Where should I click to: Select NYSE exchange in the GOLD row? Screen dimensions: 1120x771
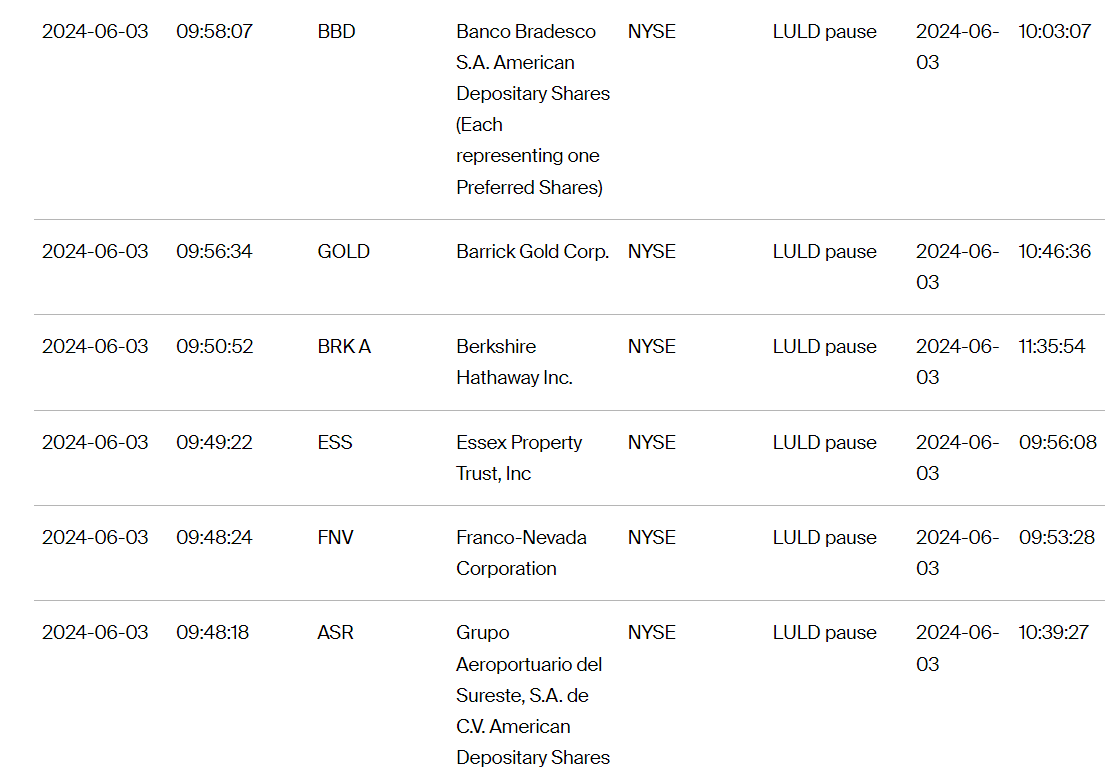[651, 251]
